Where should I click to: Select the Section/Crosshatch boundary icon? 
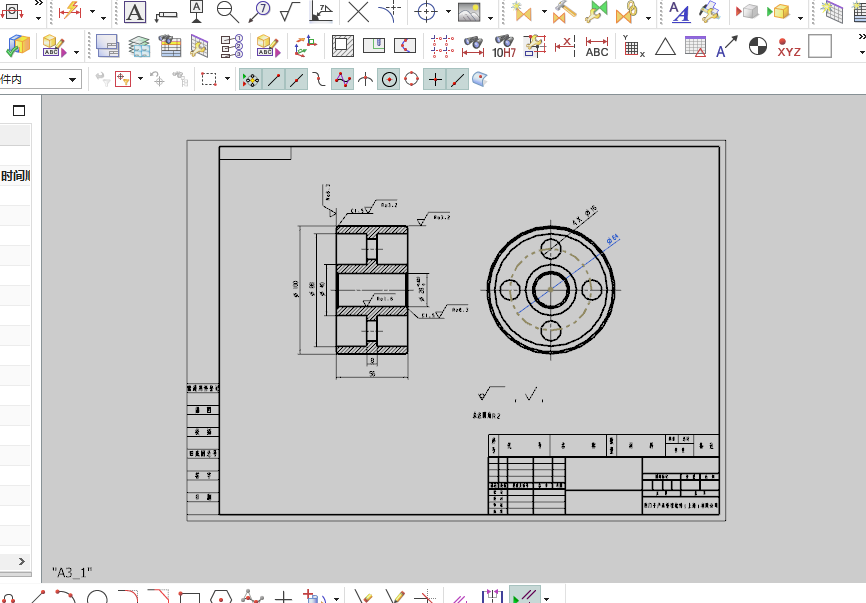tap(343, 46)
